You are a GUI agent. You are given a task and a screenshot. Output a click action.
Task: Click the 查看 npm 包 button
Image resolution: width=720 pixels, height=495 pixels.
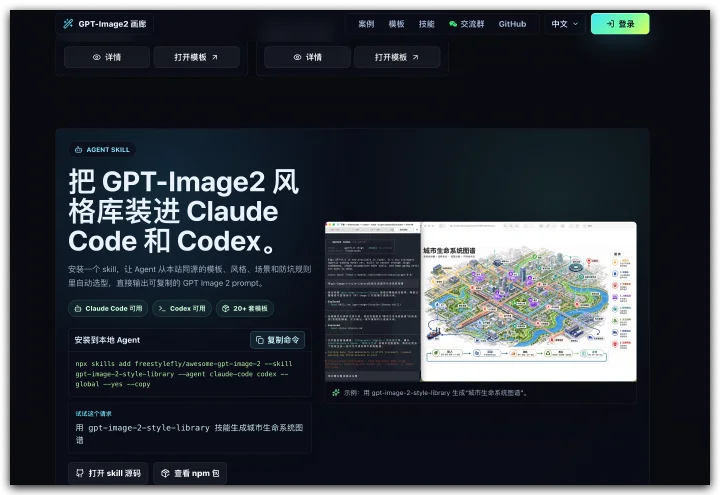[x=190, y=473]
